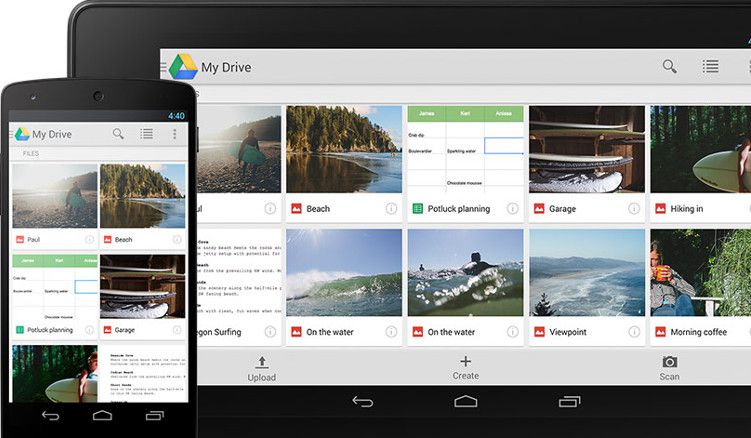Viewport: 751px width, 438px height.
Task: Open info for Garage on the phone
Action: click(177, 330)
